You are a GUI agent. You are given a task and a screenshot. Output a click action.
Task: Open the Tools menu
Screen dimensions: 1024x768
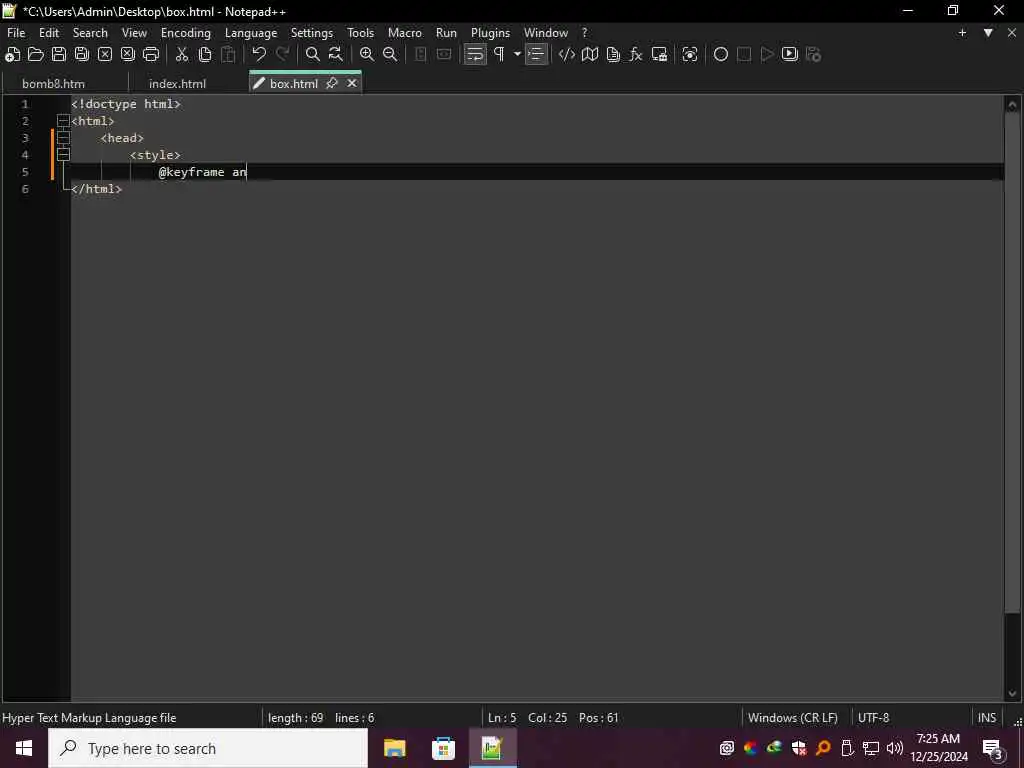click(x=360, y=33)
